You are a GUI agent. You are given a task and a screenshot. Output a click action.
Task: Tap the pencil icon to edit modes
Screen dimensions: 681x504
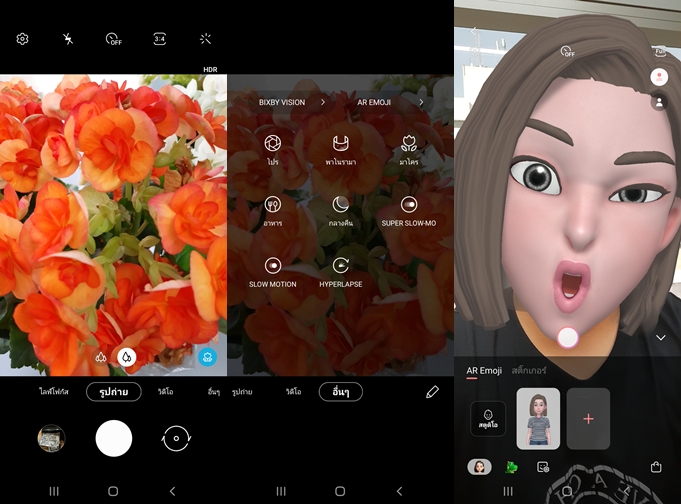point(432,392)
